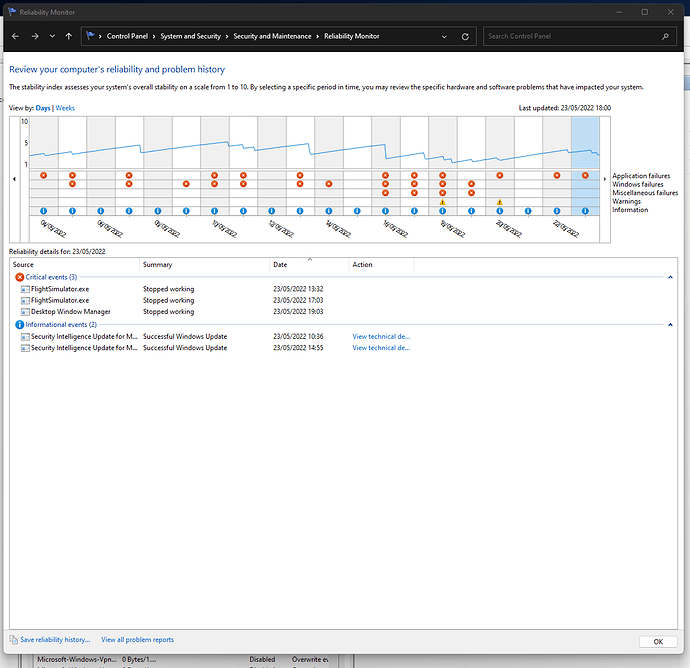Click Save reliability history link
Image resolution: width=690 pixels, height=668 pixels.
coord(54,639)
